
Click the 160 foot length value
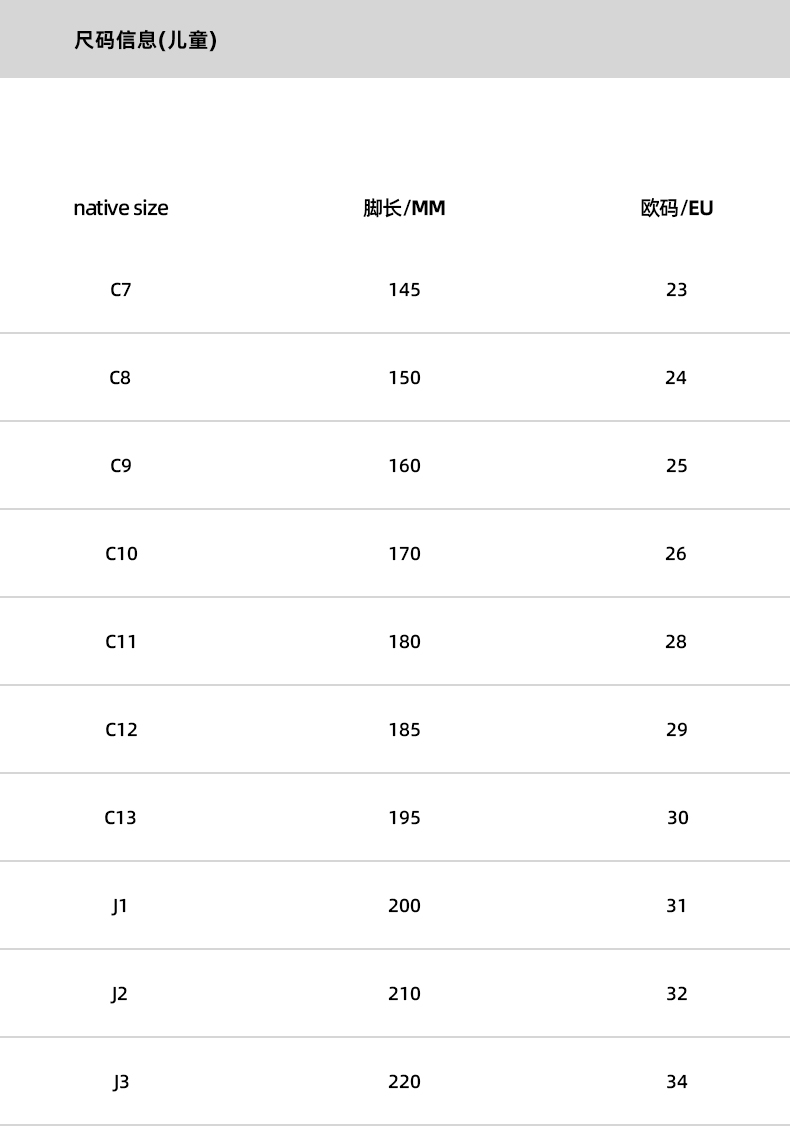coord(404,466)
